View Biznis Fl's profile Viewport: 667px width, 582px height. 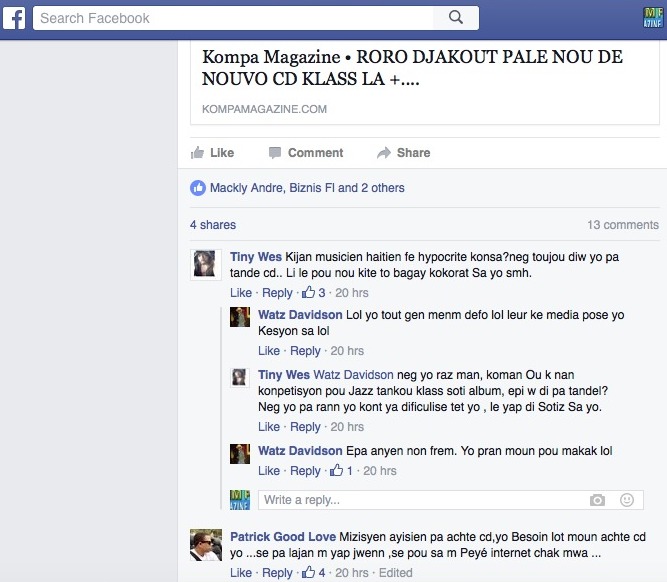tap(312, 188)
